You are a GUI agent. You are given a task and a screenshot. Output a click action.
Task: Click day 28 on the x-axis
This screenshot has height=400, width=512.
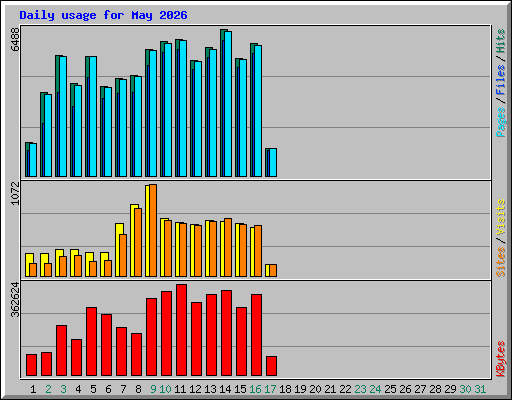click(x=435, y=389)
